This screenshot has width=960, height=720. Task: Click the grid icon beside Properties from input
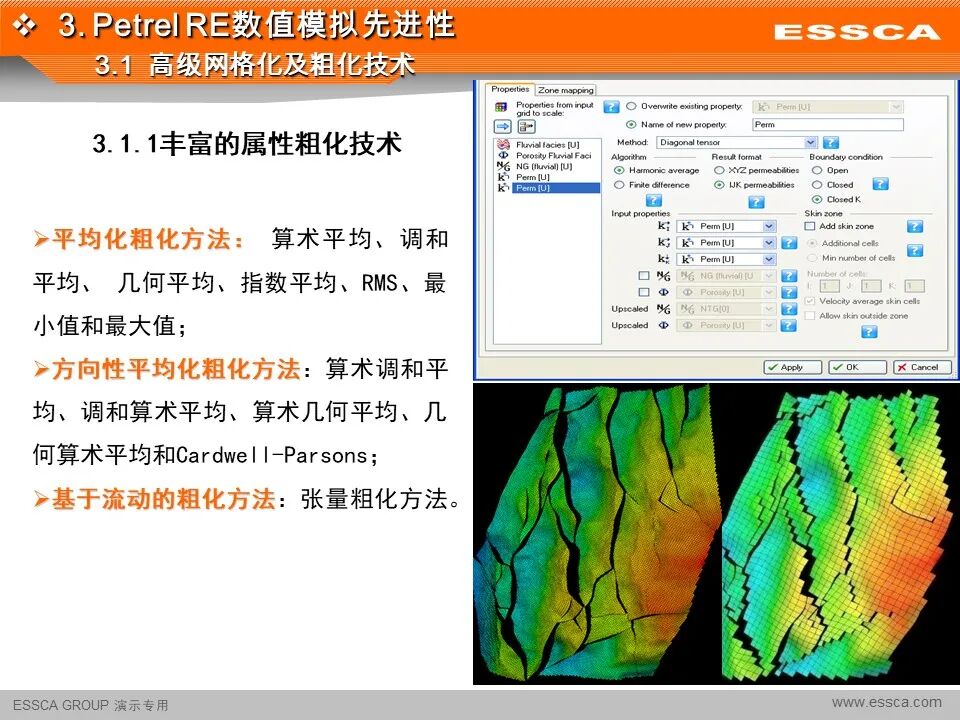click(501, 107)
